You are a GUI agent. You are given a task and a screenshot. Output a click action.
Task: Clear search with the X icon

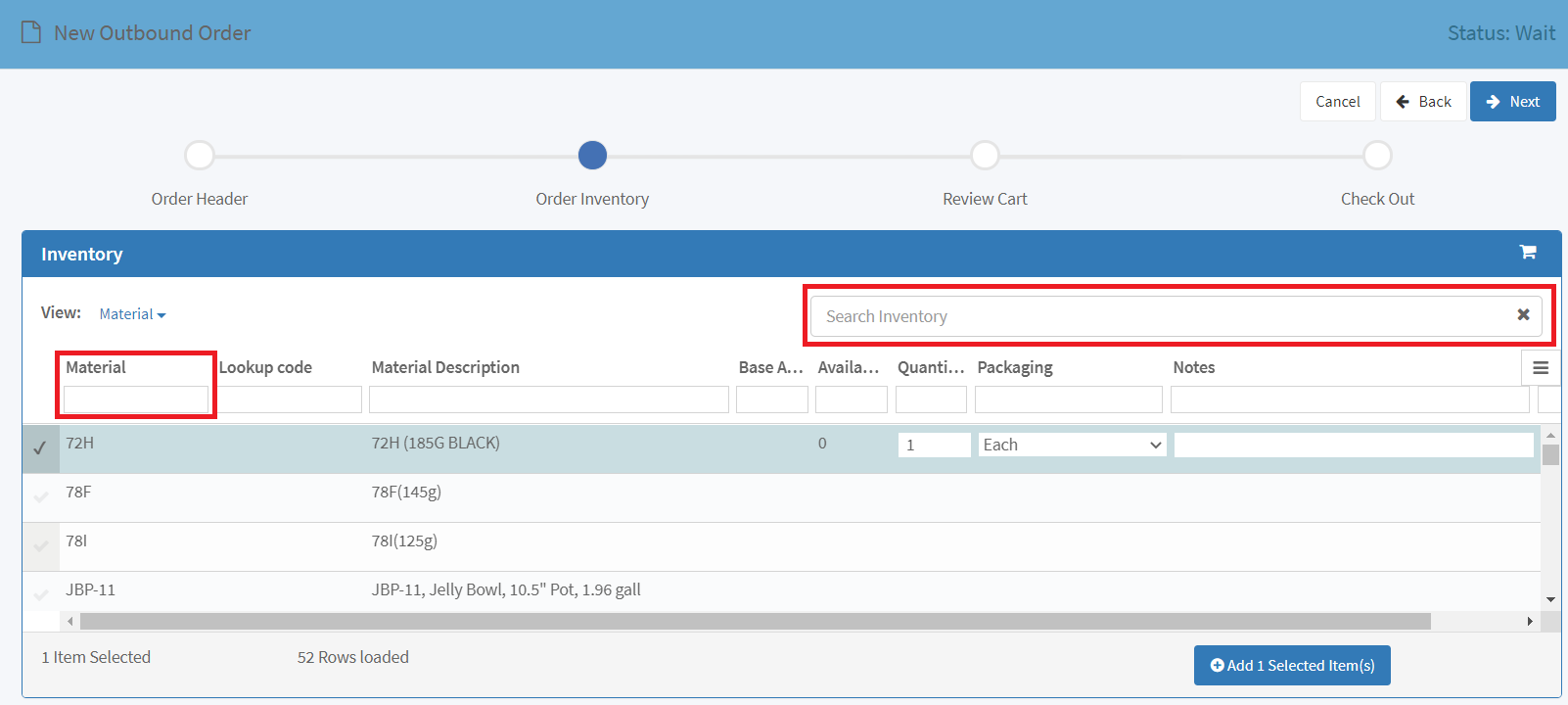point(1523,315)
